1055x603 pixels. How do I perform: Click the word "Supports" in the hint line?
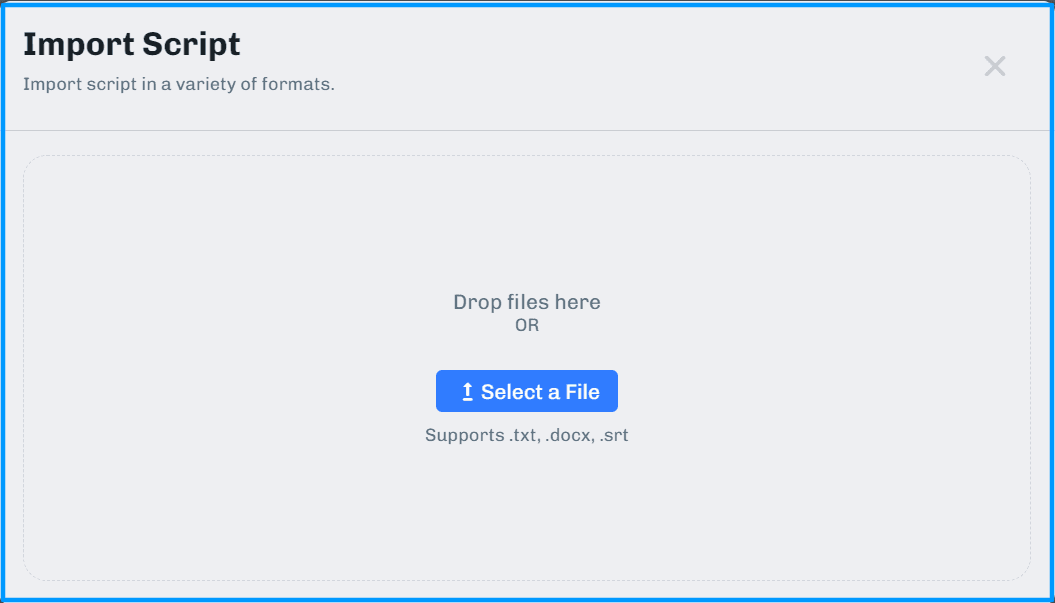click(x=464, y=436)
